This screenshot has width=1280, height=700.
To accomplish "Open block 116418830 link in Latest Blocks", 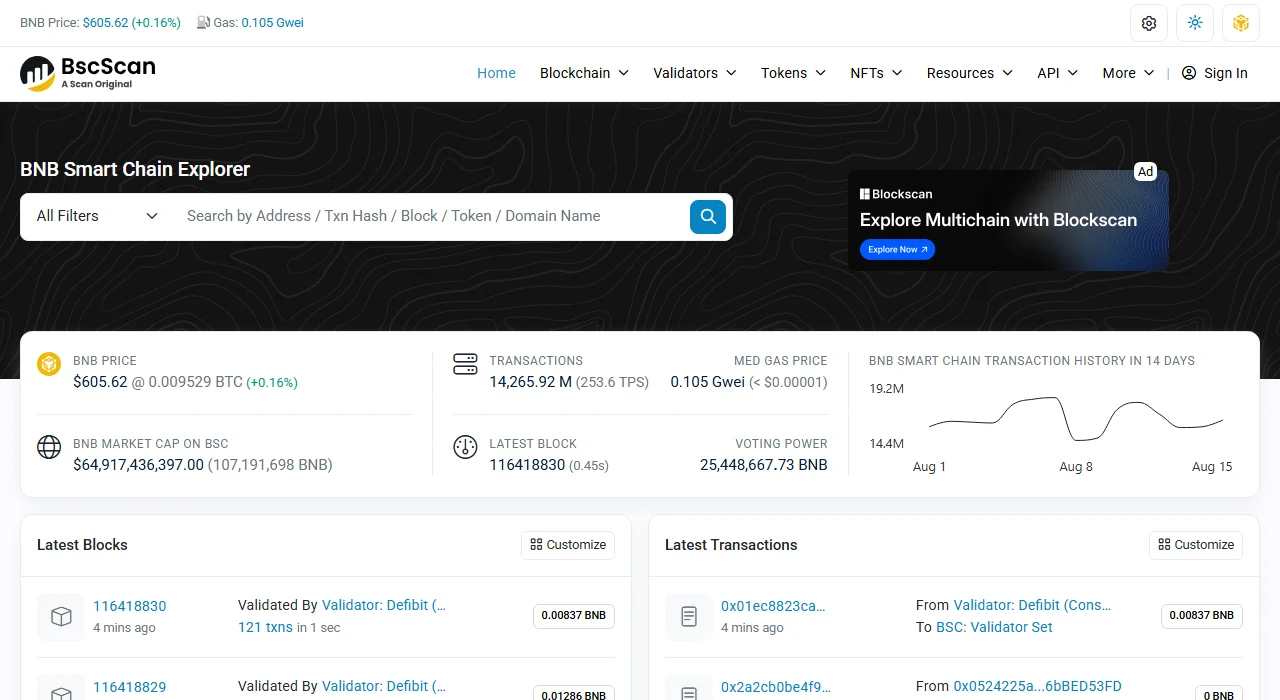I will coord(130,606).
